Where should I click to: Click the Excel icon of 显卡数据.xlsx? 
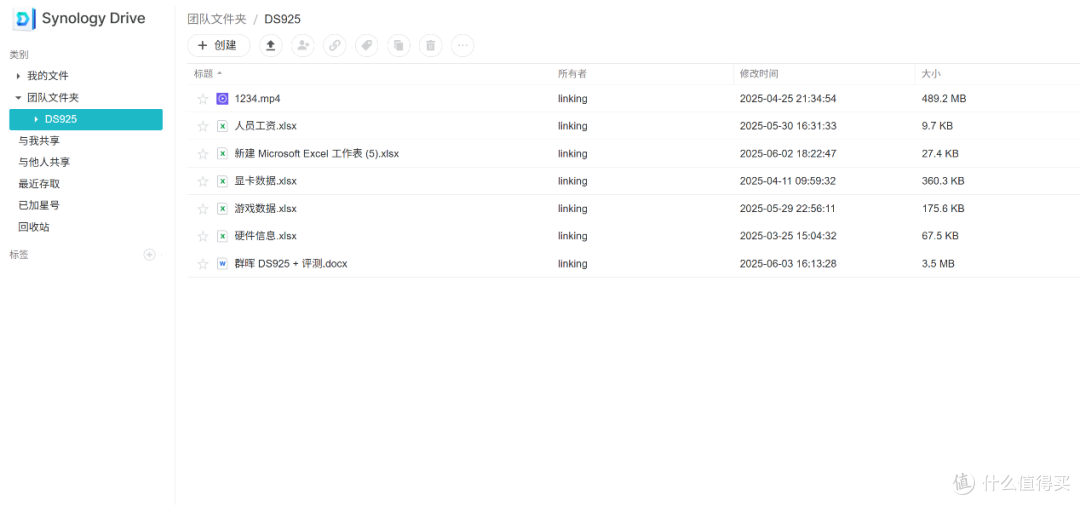pyautogui.click(x=222, y=181)
